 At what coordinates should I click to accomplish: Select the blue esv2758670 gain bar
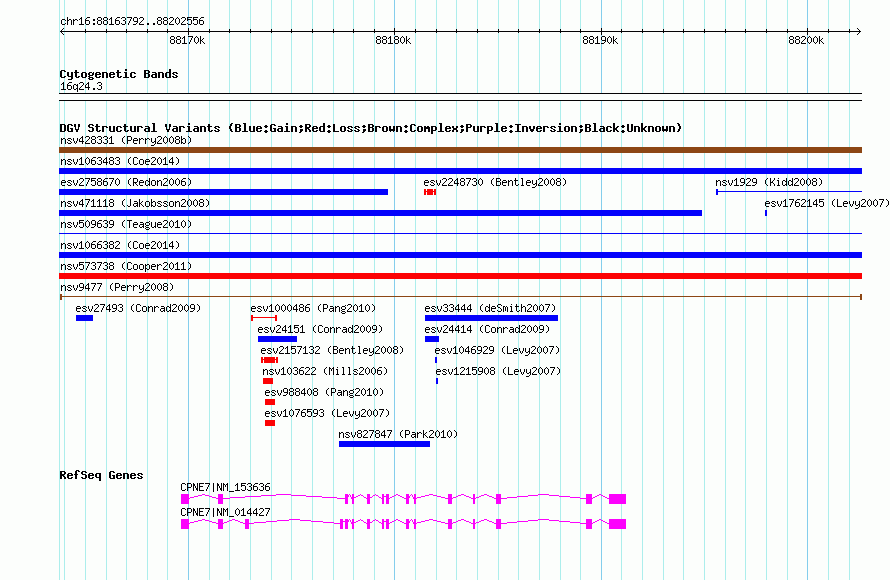point(224,192)
